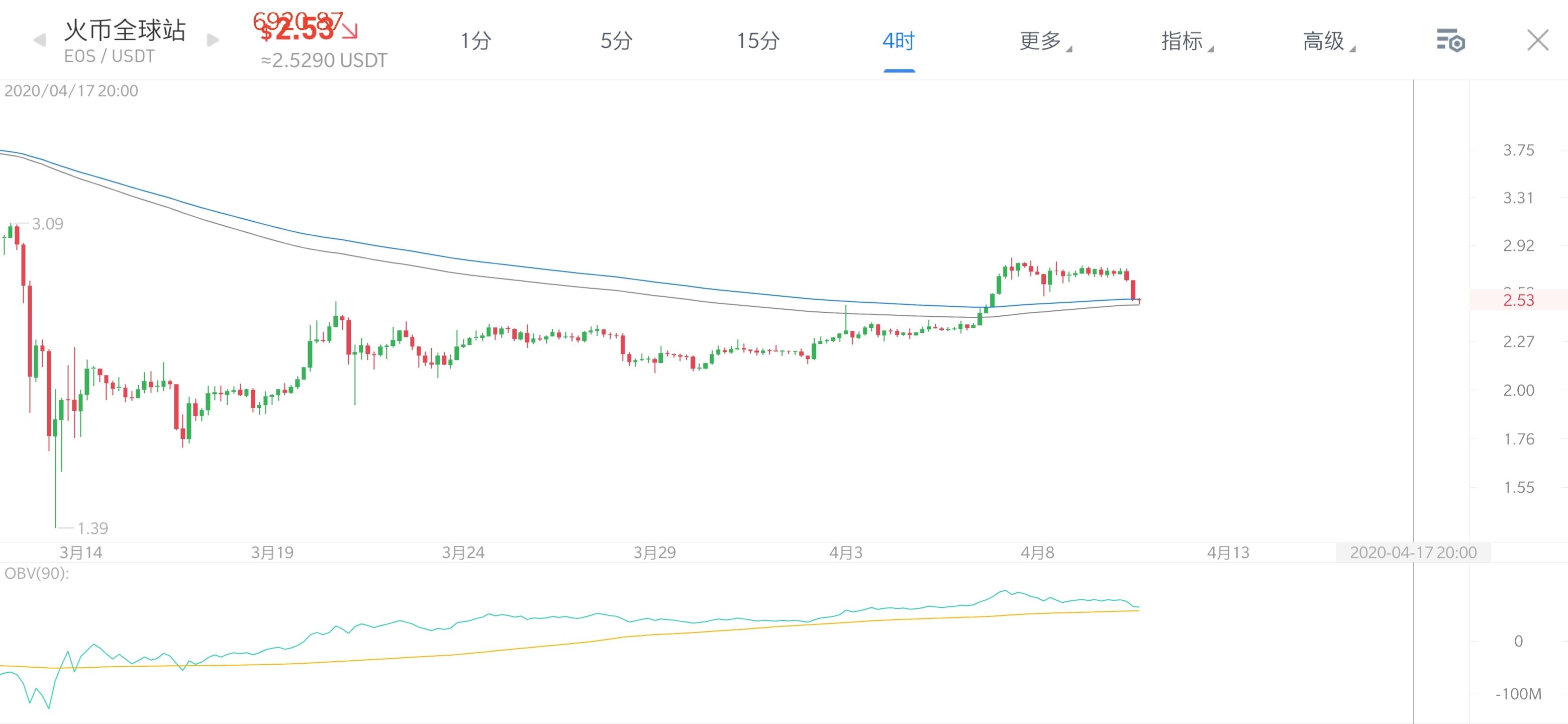The height and width of the screenshot is (724, 1568).
Task: Click the 2.92 price axis label
Action: click(1518, 245)
